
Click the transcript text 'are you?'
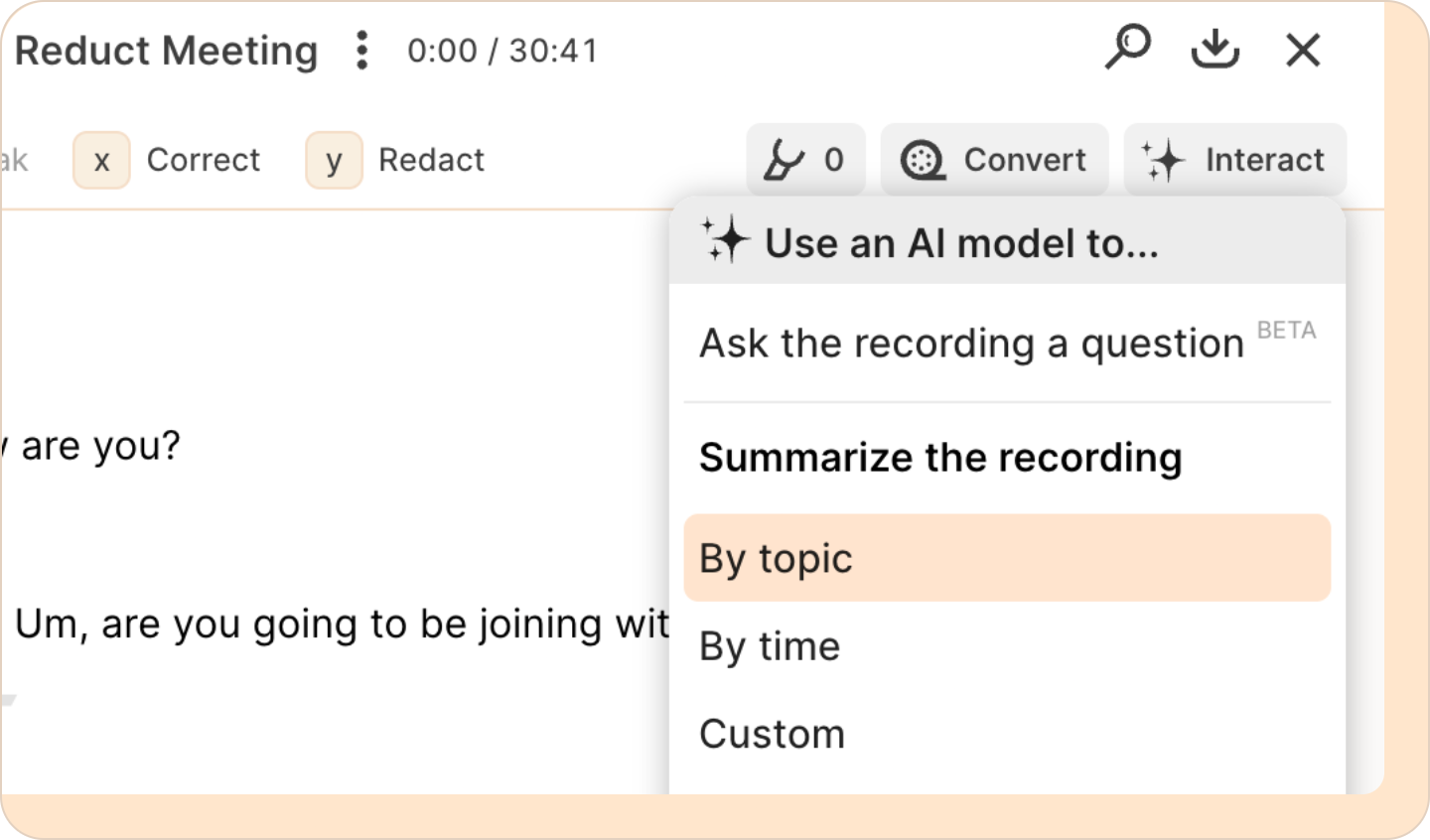coord(100,447)
